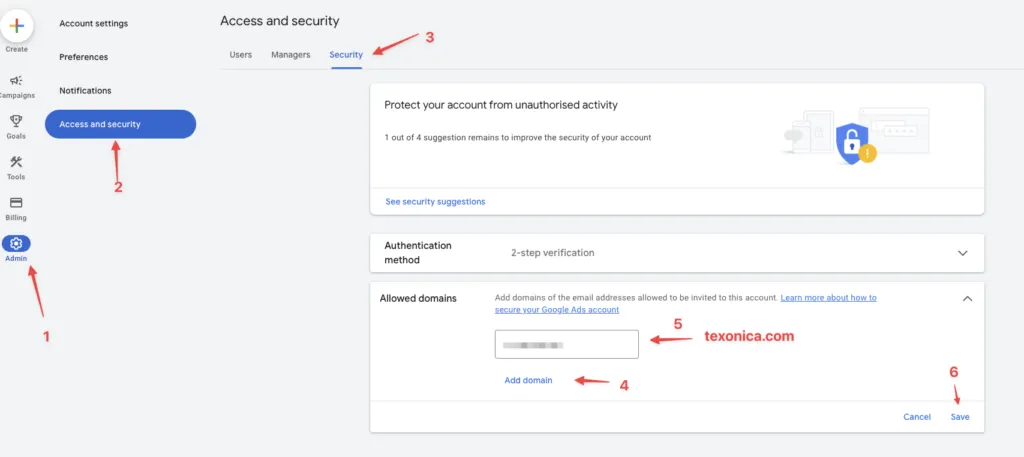This screenshot has height=457, width=1024.
Task: Open the Tools wrench icon
Action: [x=16, y=162]
